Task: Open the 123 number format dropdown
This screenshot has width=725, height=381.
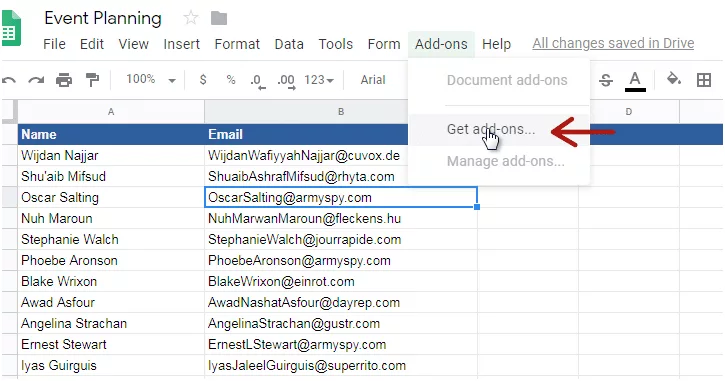Action: [319, 80]
